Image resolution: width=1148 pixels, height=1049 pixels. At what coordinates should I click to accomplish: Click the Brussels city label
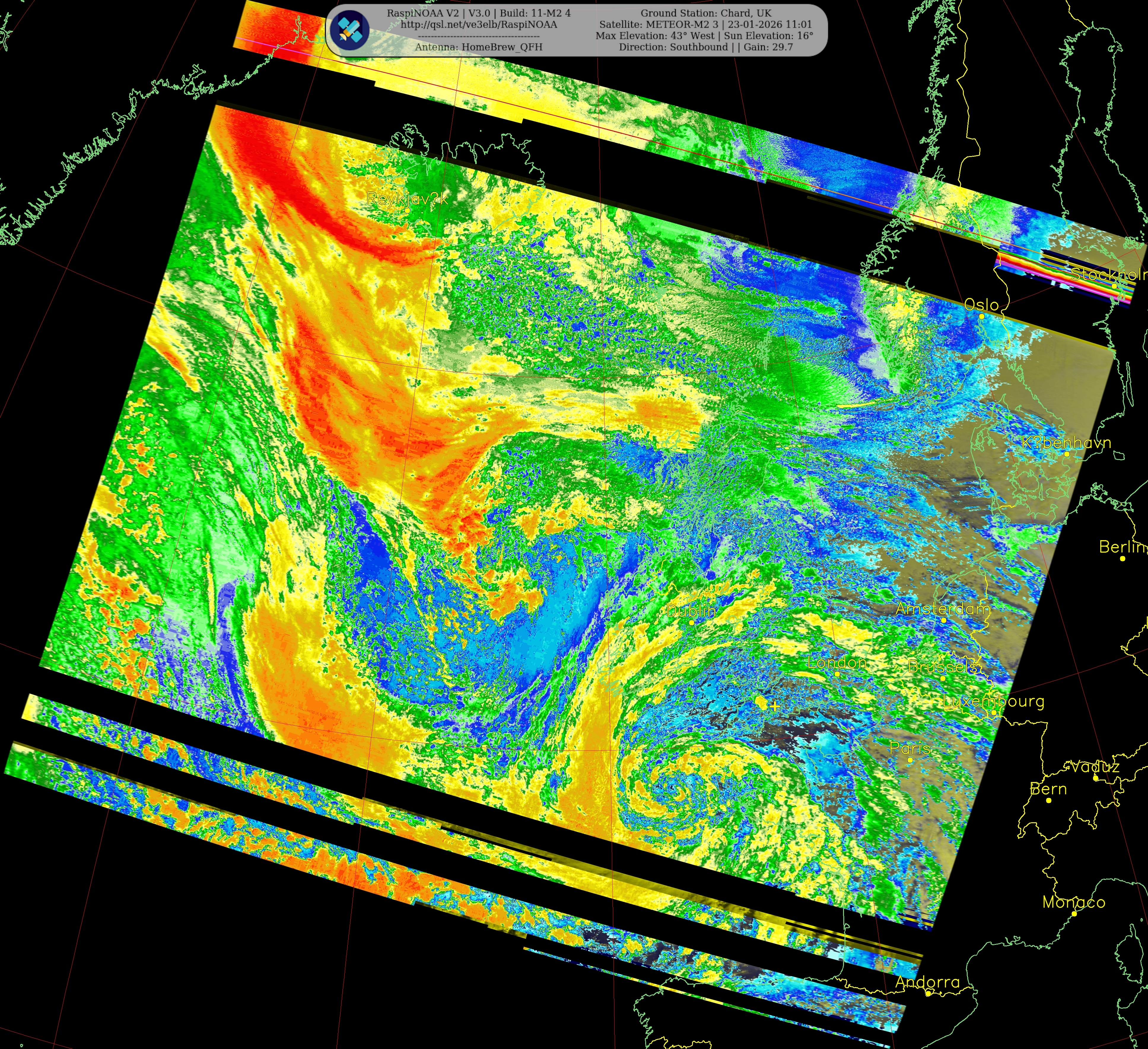(x=942, y=666)
